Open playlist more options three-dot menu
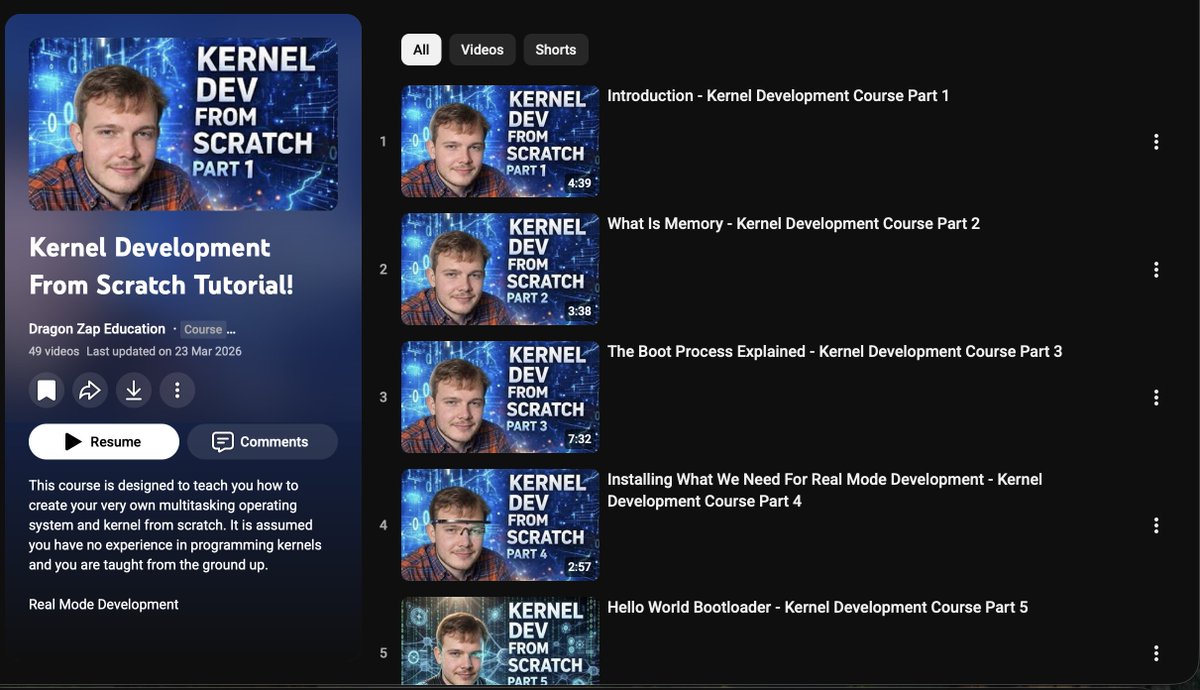The height and width of the screenshot is (690, 1200). 177,390
